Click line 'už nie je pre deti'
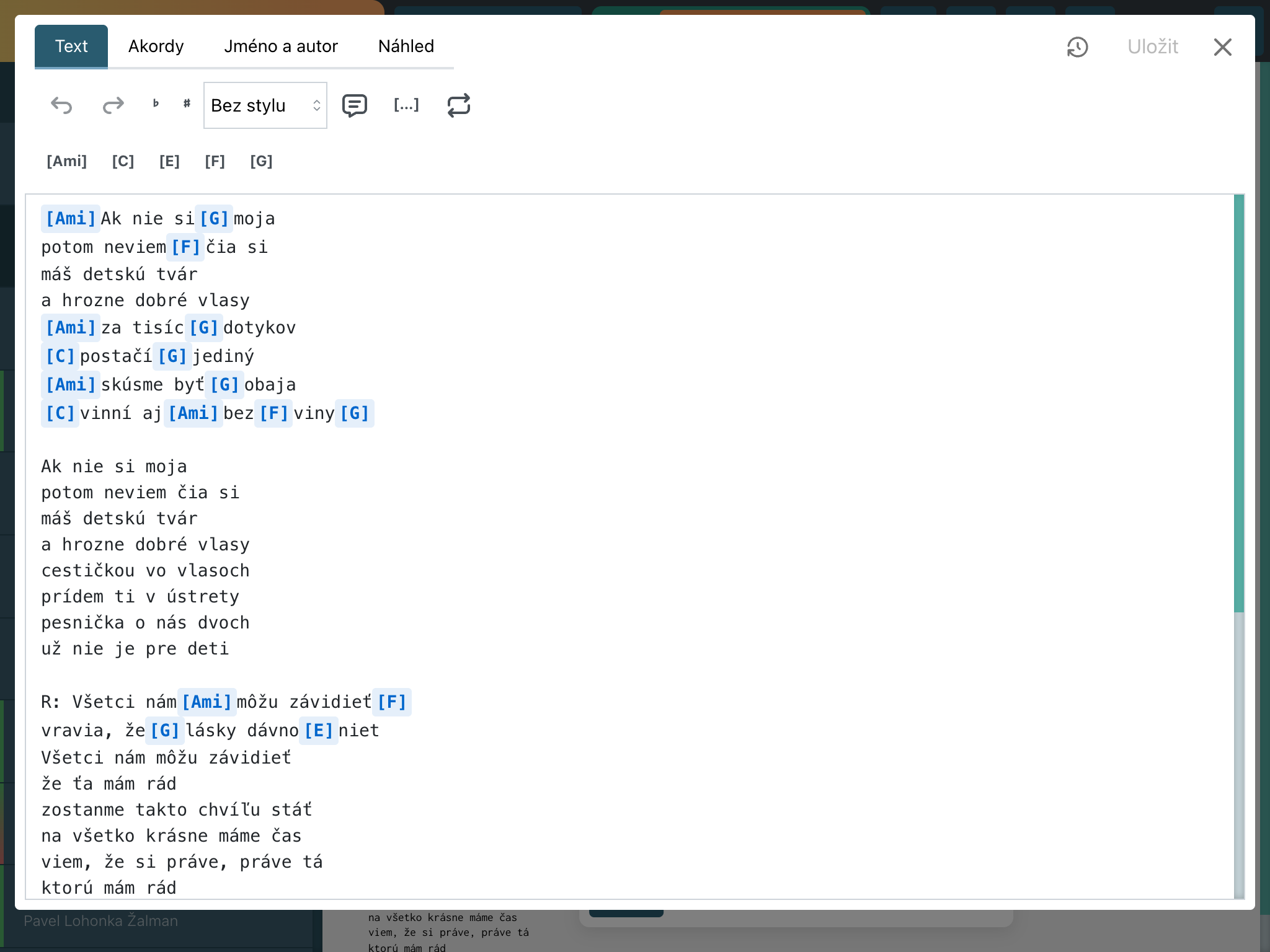1270x952 pixels. [135, 648]
